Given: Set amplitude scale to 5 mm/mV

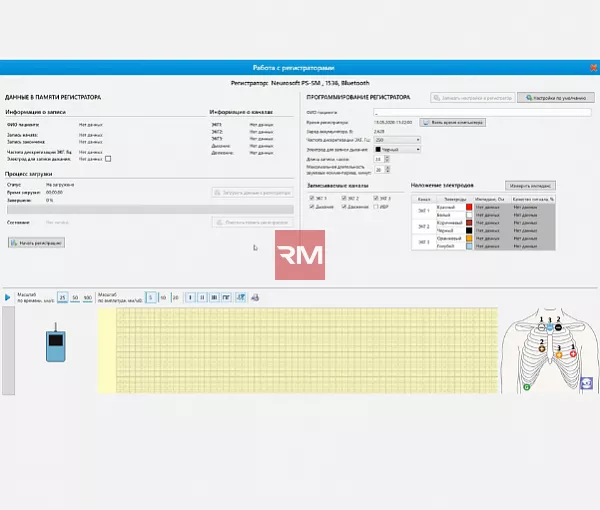Looking at the screenshot, I should point(151,297).
